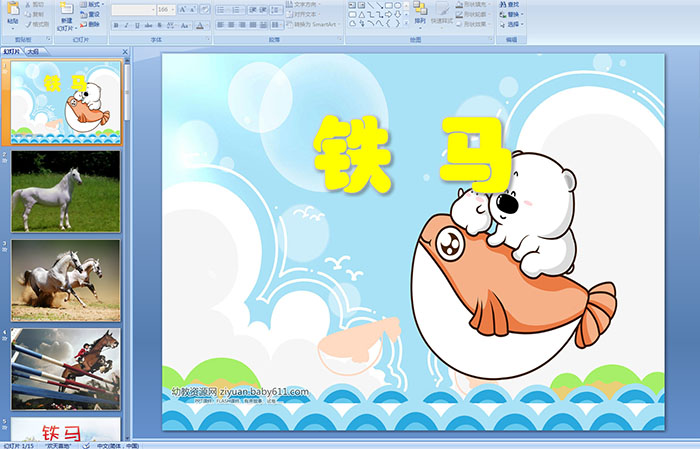Clear all formatting icon

pyautogui.click(x=205, y=9)
